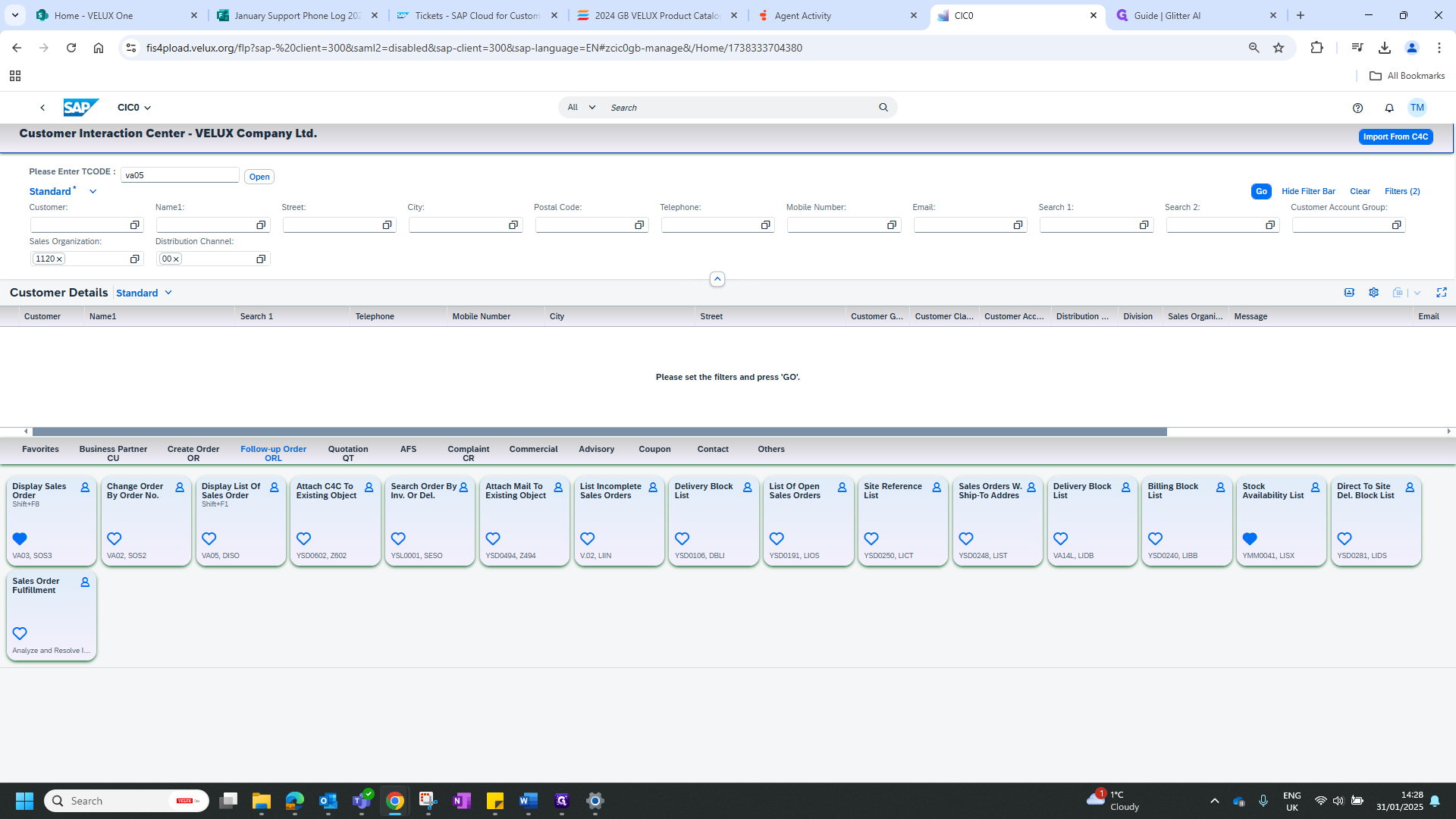Click the export to spreadsheet icon
Viewport: 1456px width, 819px height.
1398,293
